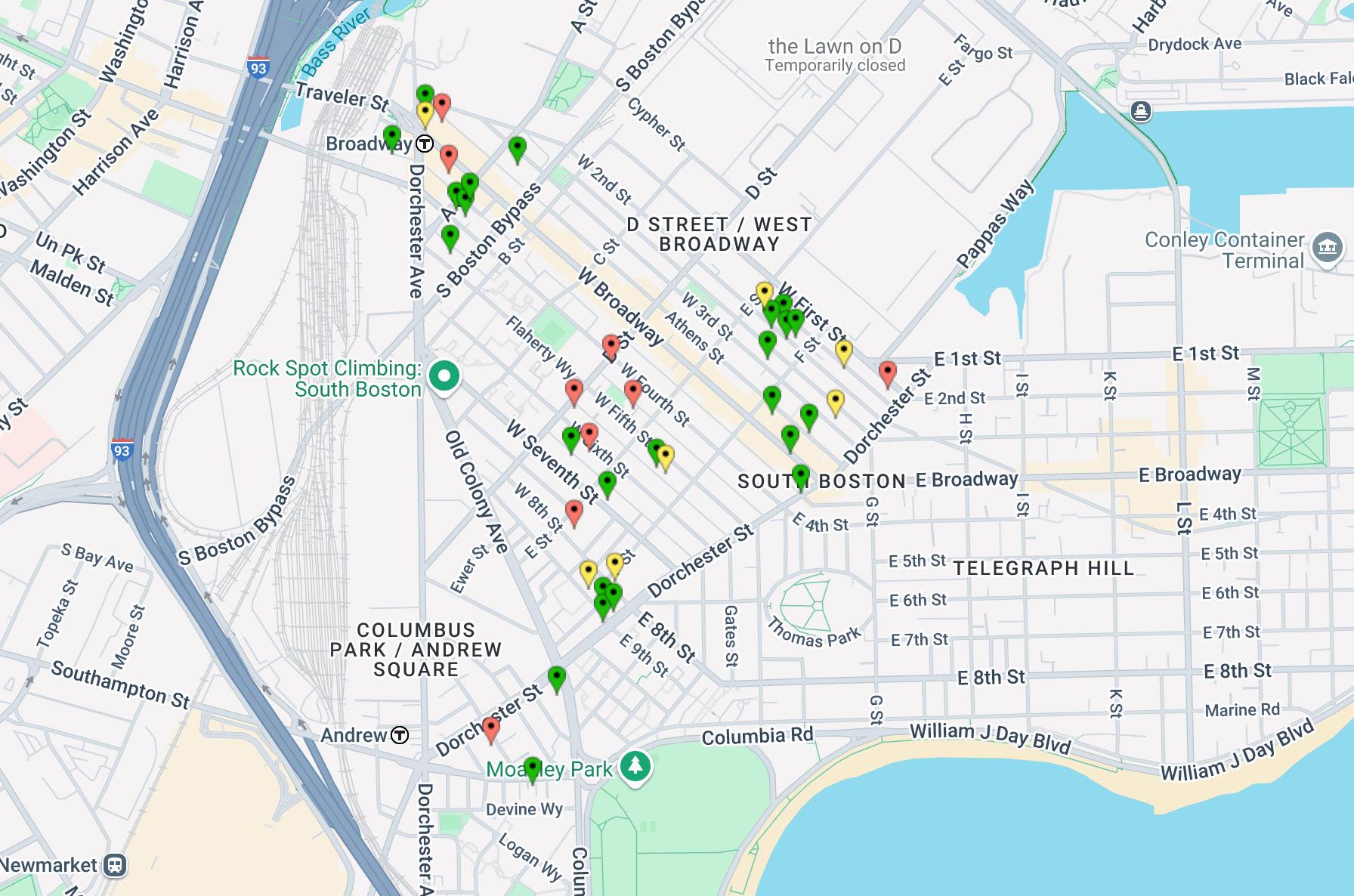1354x896 pixels.
Task: Click the "Moore St" label
Action: click(128, 637)
